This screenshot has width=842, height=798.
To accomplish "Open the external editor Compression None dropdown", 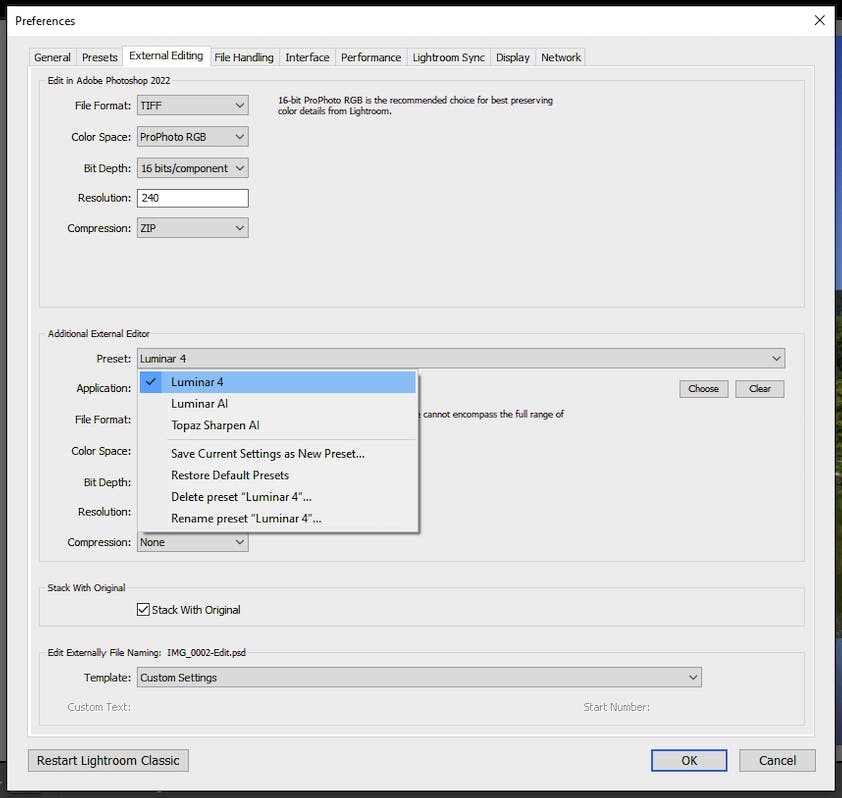I will (193, 542).
